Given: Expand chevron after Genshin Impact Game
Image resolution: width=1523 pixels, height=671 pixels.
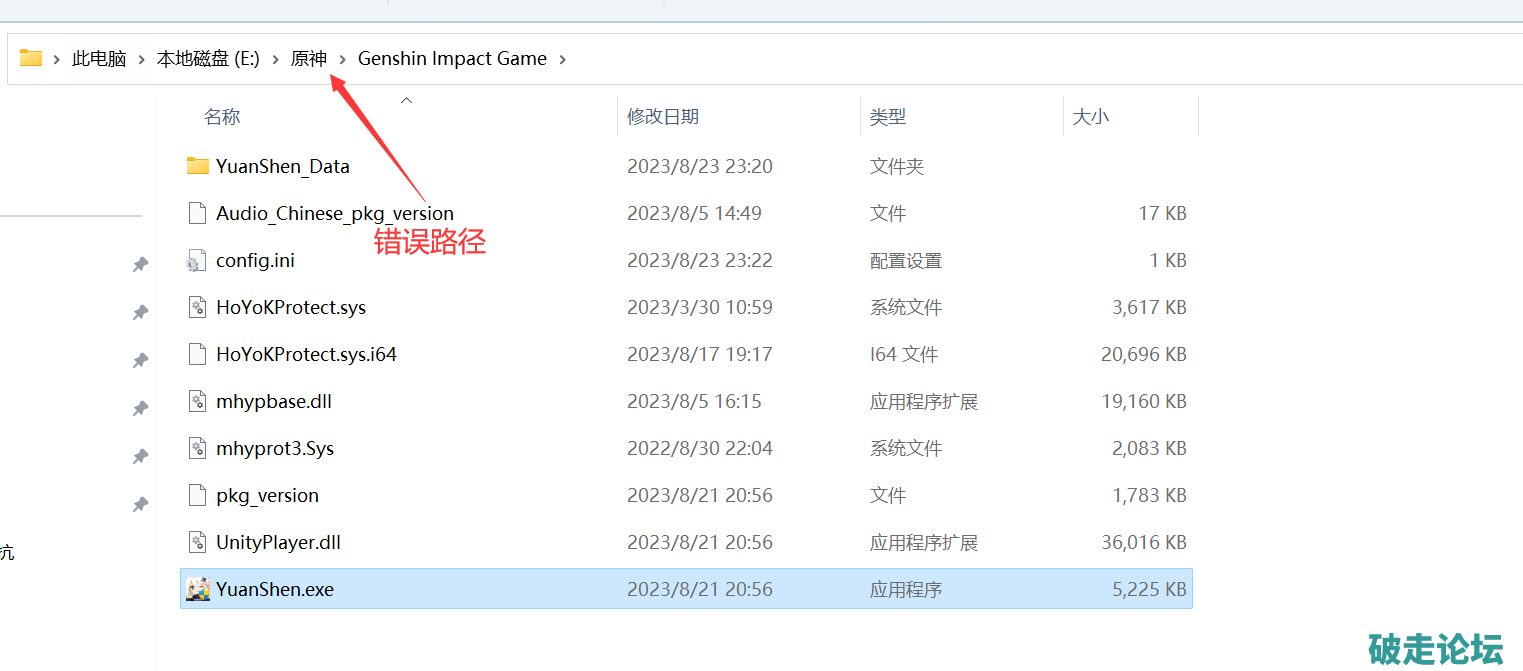Looking at the screenshot, I should 563,59.
